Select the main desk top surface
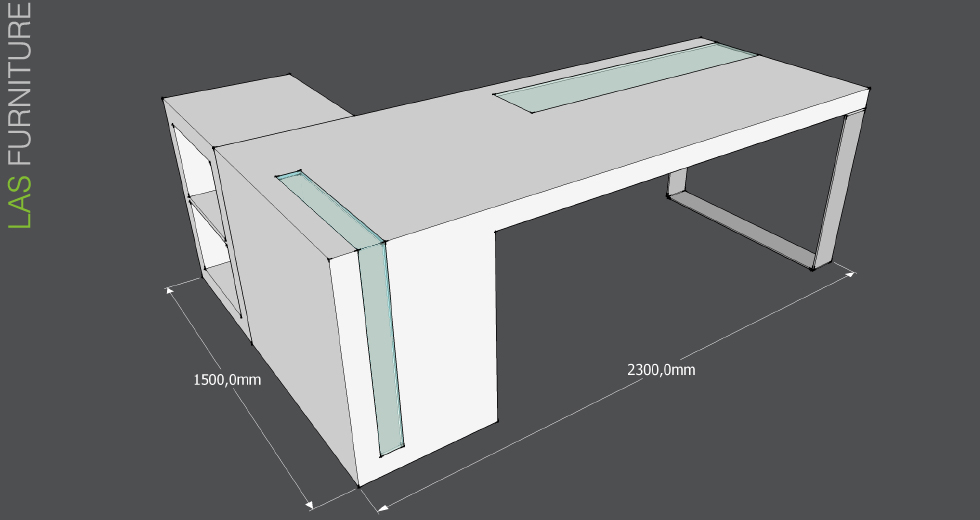Image resolution: width=980 pixels, height=520 pixels. tap(560, 150)
